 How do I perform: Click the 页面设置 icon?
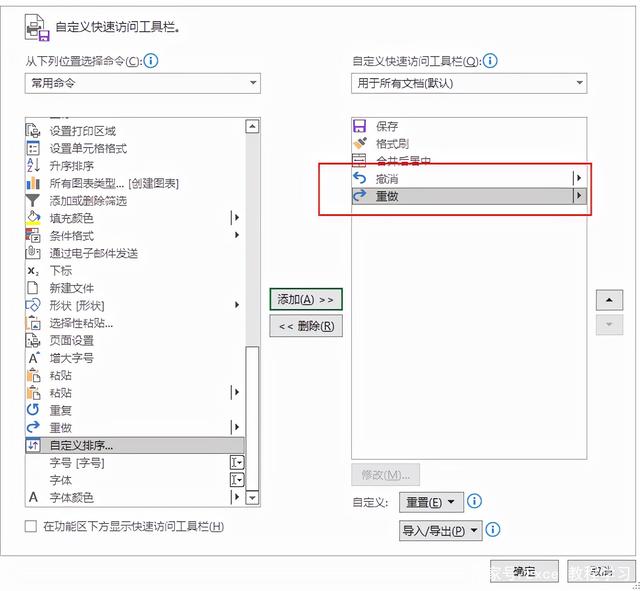(33, 340)
